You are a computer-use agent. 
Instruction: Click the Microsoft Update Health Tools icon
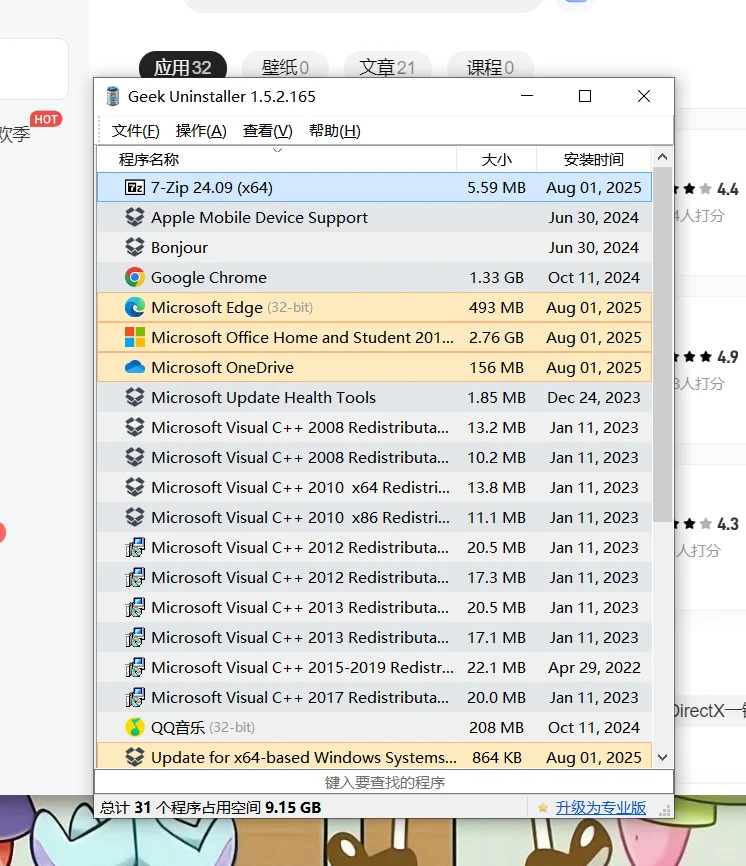135,397
